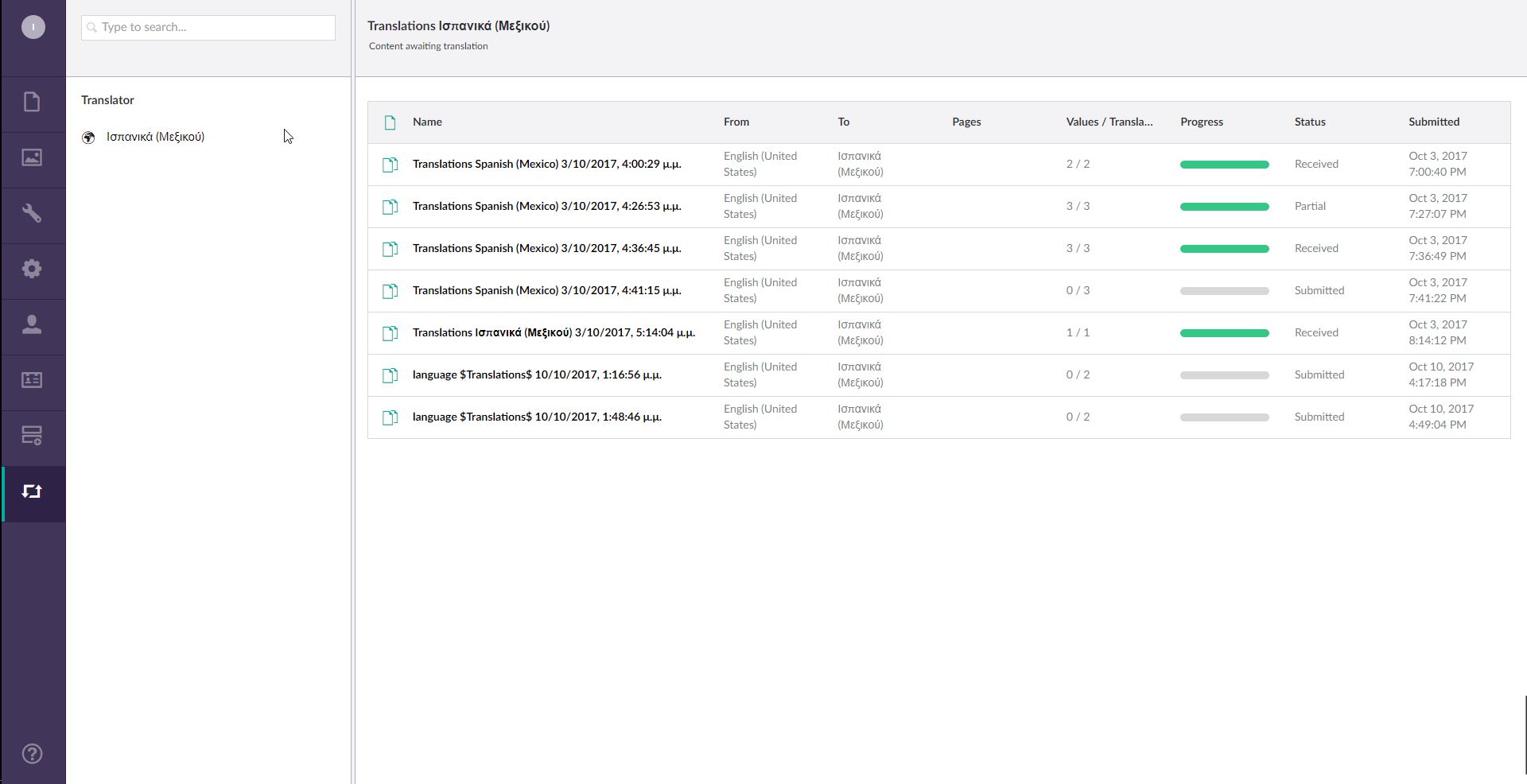Click Submitted status in 4:41:15 row
The width and height of the screenshot is (1527, 784).
click(1319, 290)
